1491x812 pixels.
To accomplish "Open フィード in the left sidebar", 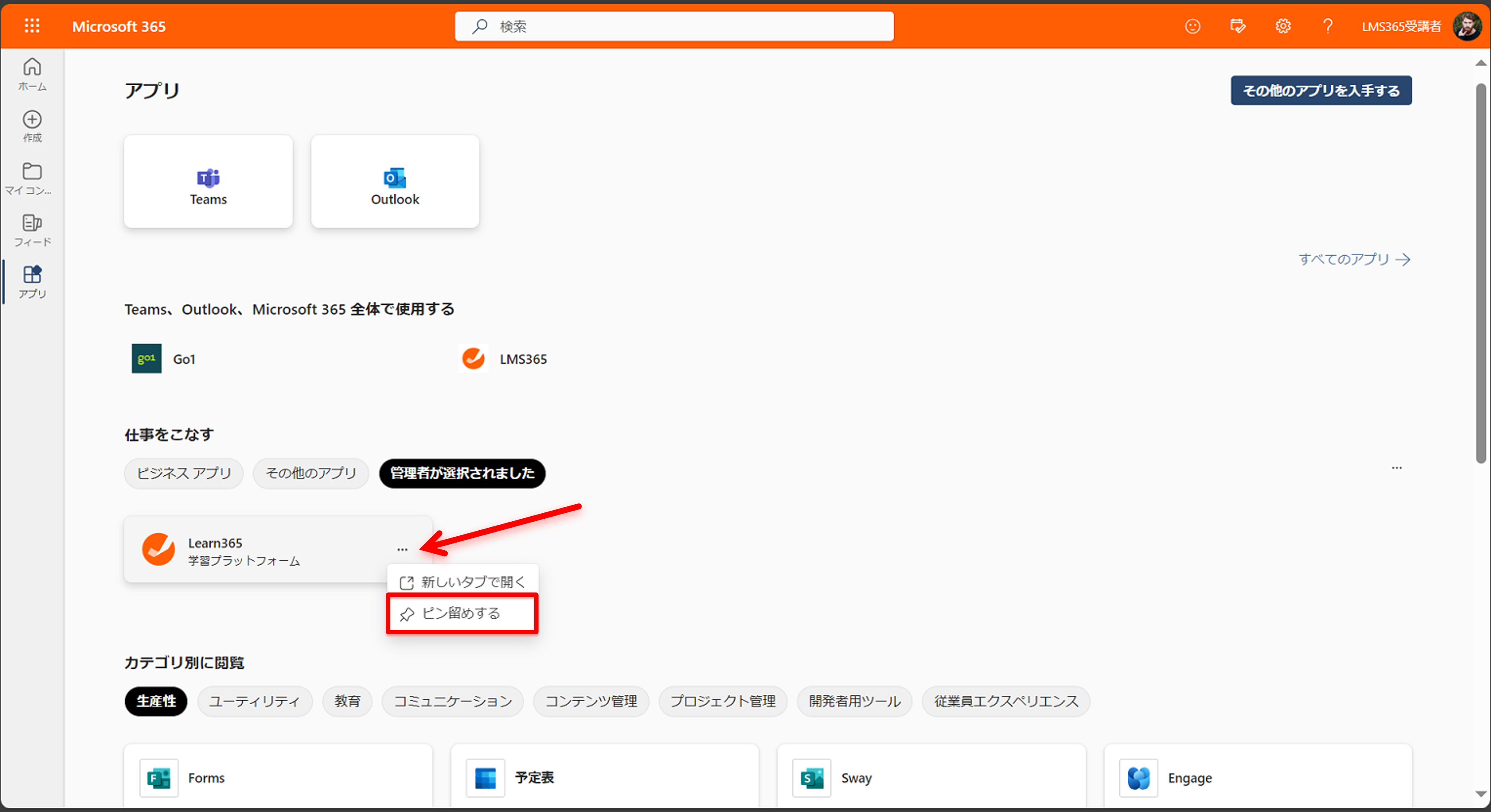I will coord(32,230).
